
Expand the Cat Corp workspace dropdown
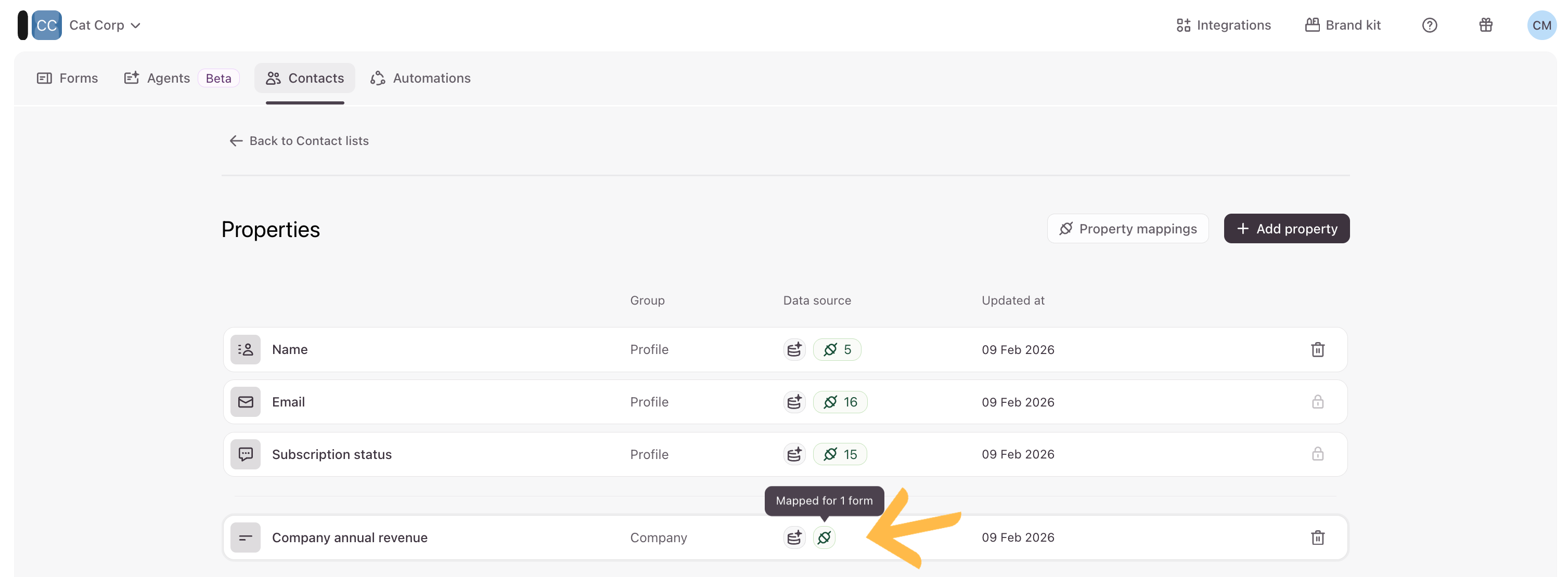click(105, 25)
